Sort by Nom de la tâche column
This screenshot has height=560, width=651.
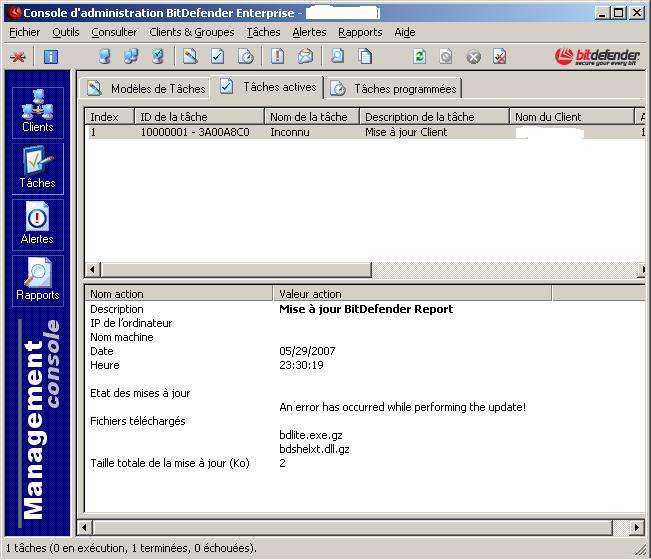(312, 117)
